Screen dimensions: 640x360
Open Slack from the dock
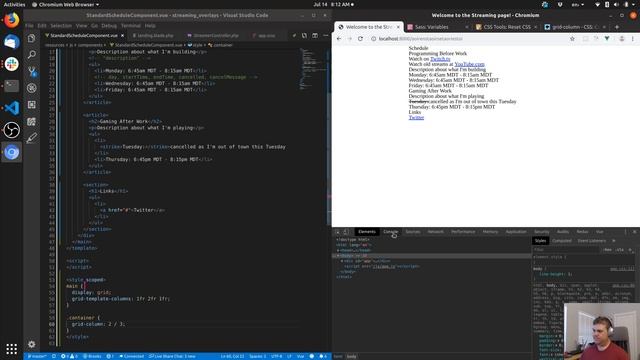pyautogui.click(x=11, y=64)
